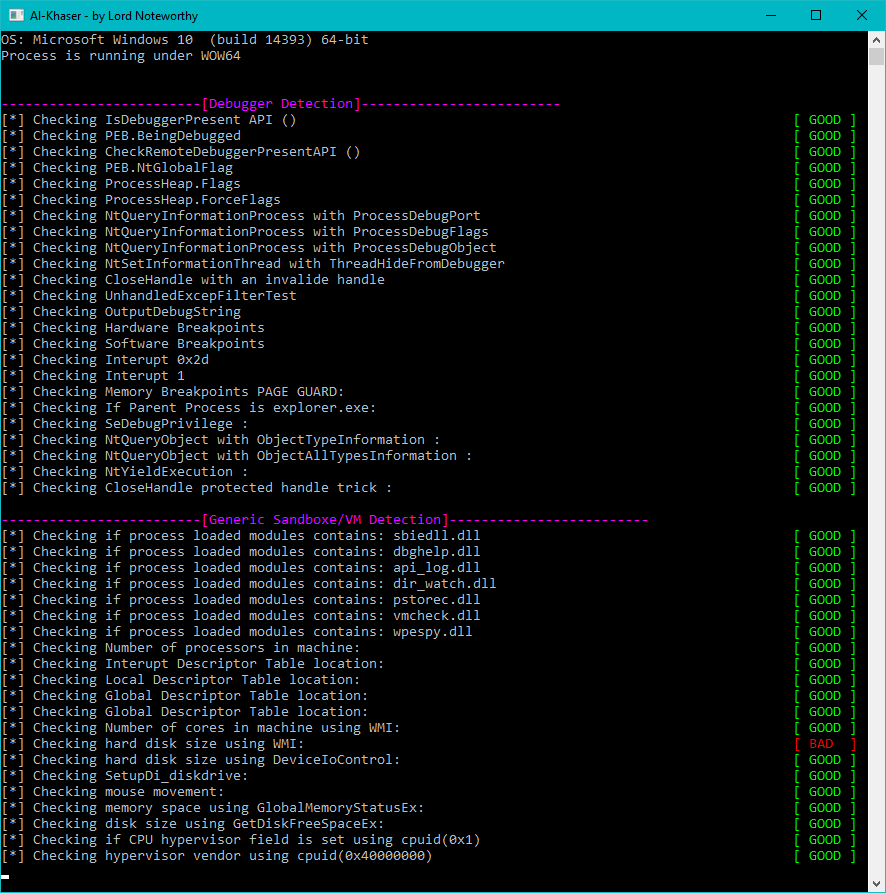The height and width of the screenshot is (893, 886).
Task: Click GOOD result for sbiedll.dll check
Action: (x=825, y=535)
